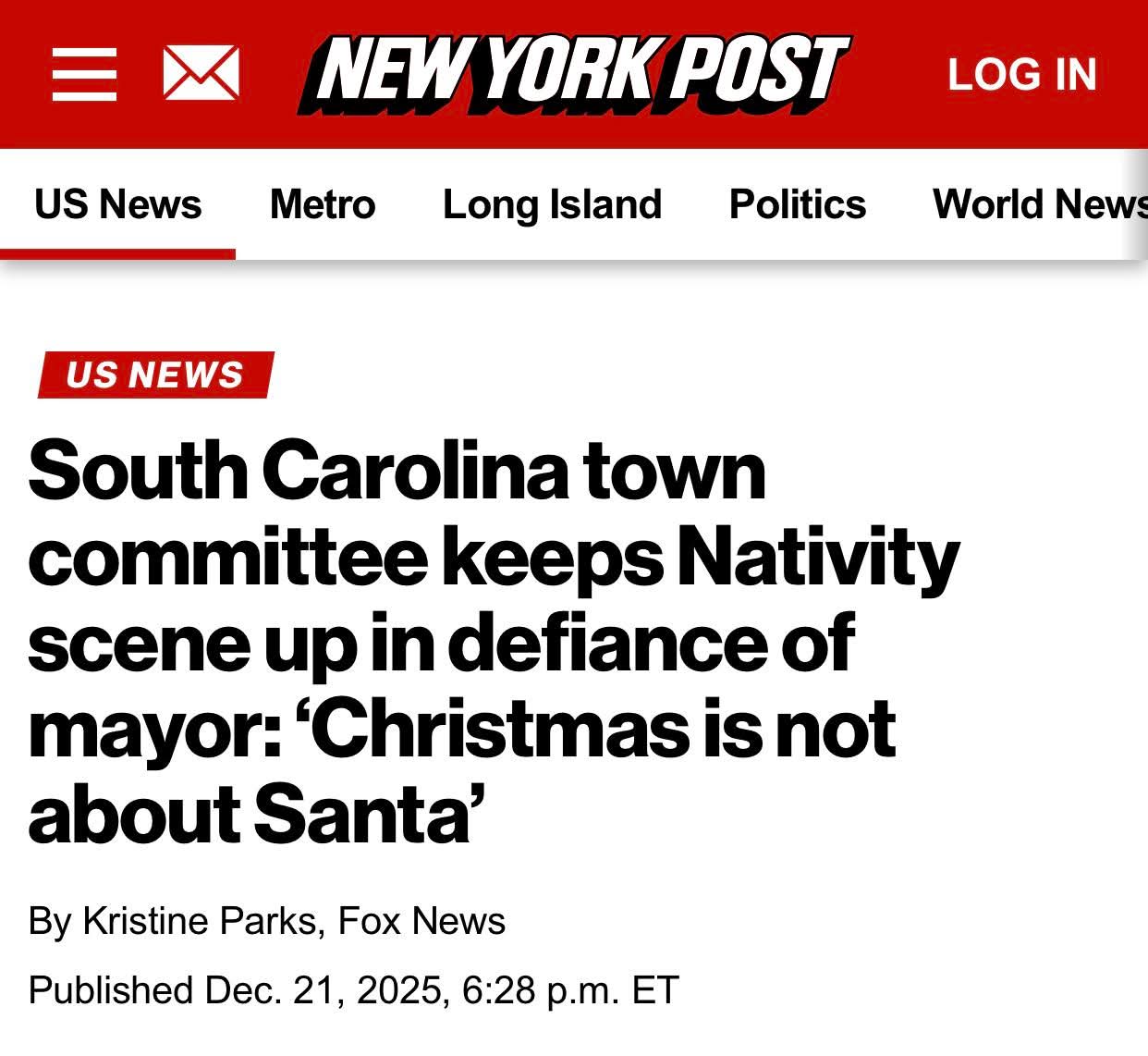Switch to the Metro section

point(323,204)
